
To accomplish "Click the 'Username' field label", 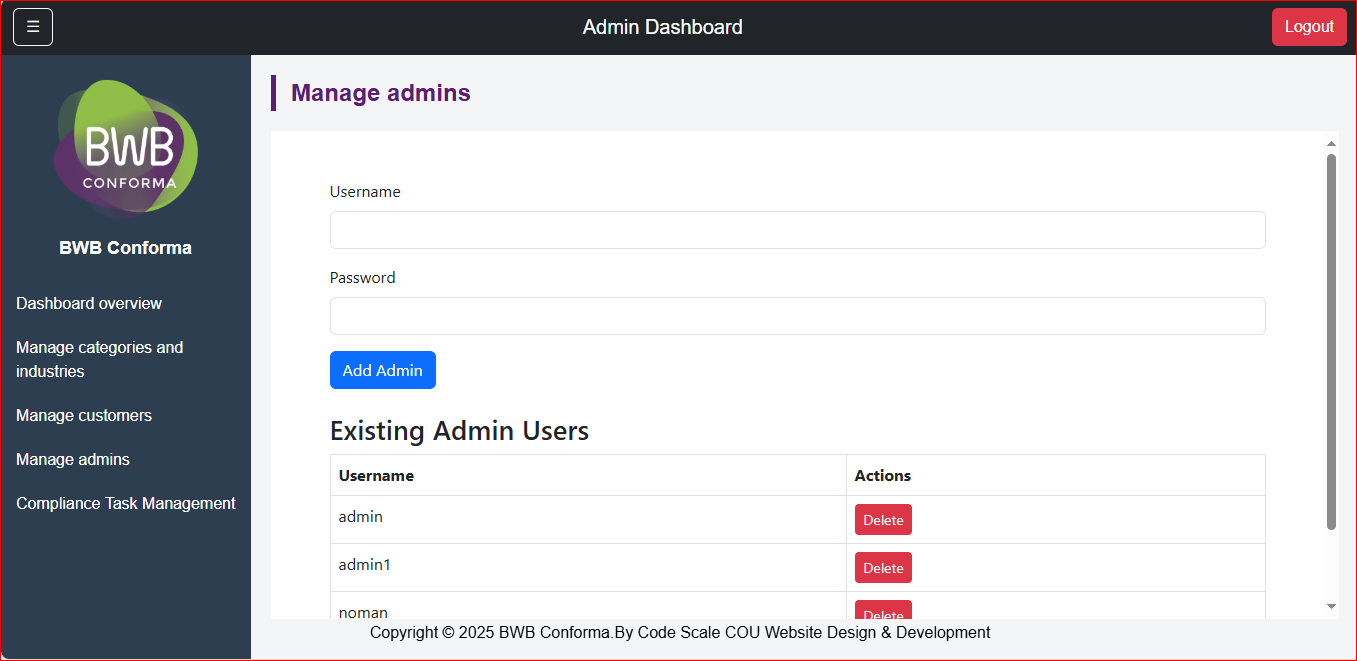I will pos(365,192).
